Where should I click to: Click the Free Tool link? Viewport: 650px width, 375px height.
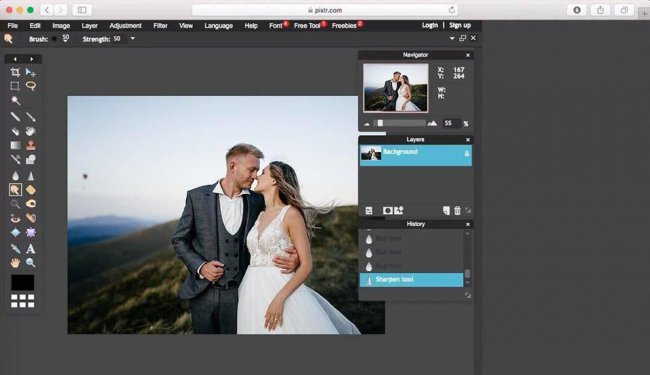click(x=307, y=26)
